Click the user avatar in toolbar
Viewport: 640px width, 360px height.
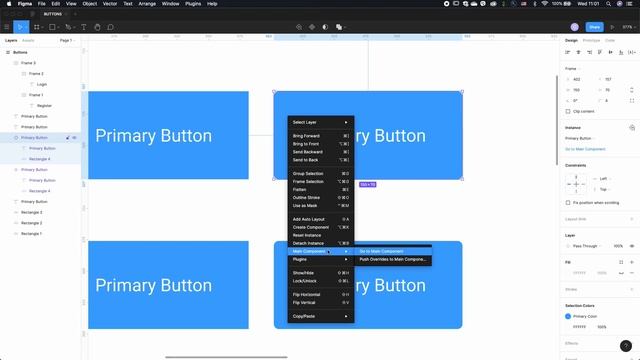(575, 27)
